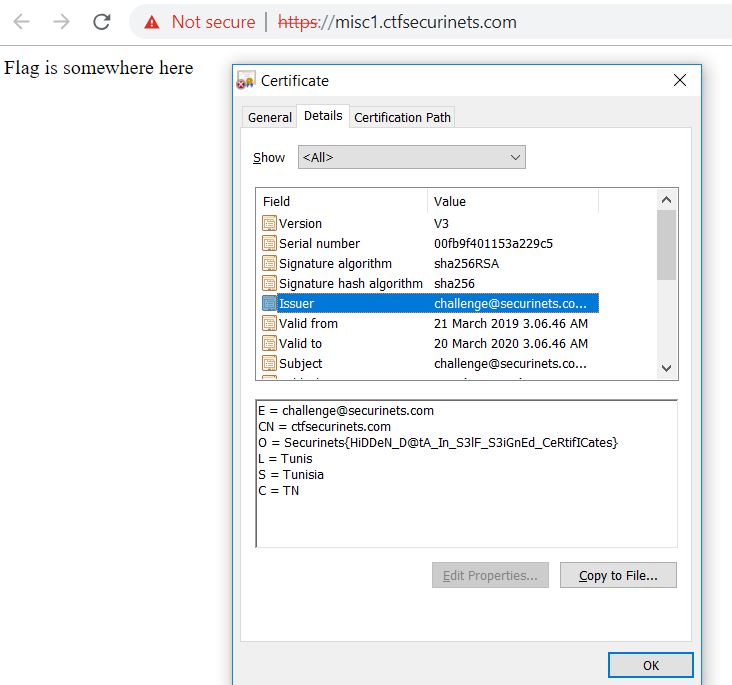Image resolution: width=732 pixels, height=685 pixels.
Task: Select the Issuer value challenge@securinets.co...
Action: [510, 304]
